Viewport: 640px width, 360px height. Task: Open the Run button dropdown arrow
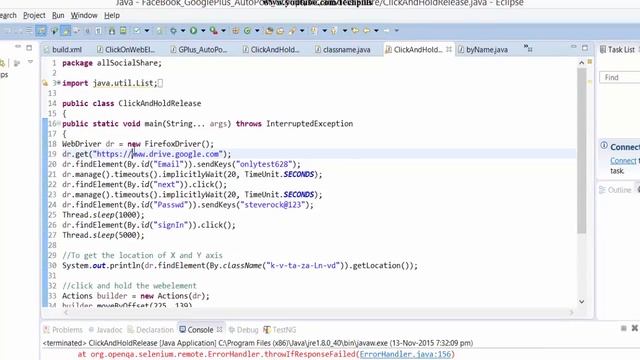coord(203,30)
